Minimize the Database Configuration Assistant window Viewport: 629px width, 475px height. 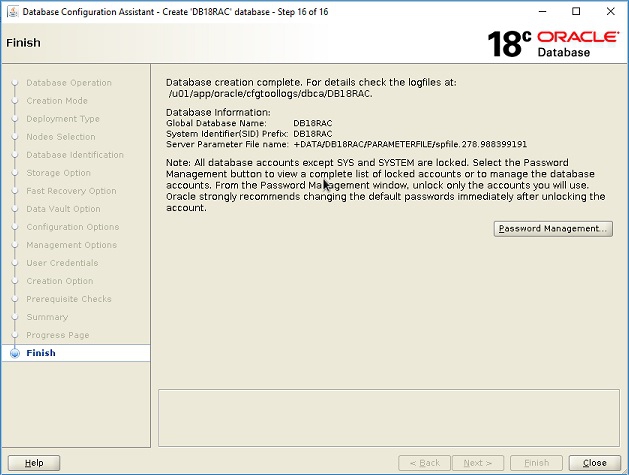click(x=542, y=11)
